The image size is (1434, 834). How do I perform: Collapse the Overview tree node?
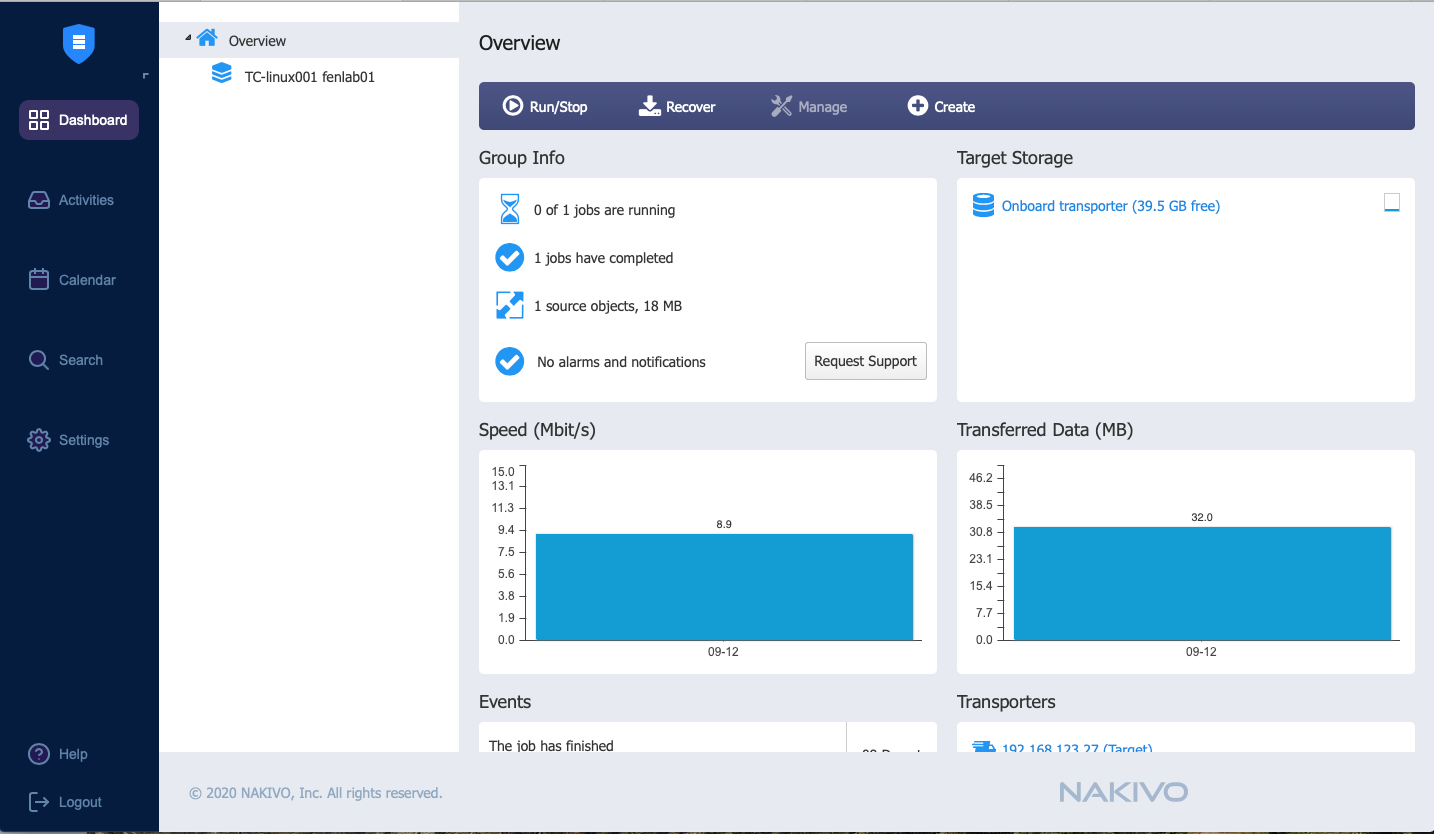(188, 38)
